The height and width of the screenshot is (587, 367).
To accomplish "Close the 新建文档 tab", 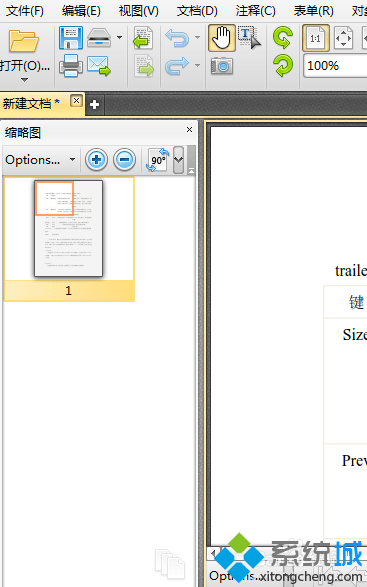I will pos(76,101).
